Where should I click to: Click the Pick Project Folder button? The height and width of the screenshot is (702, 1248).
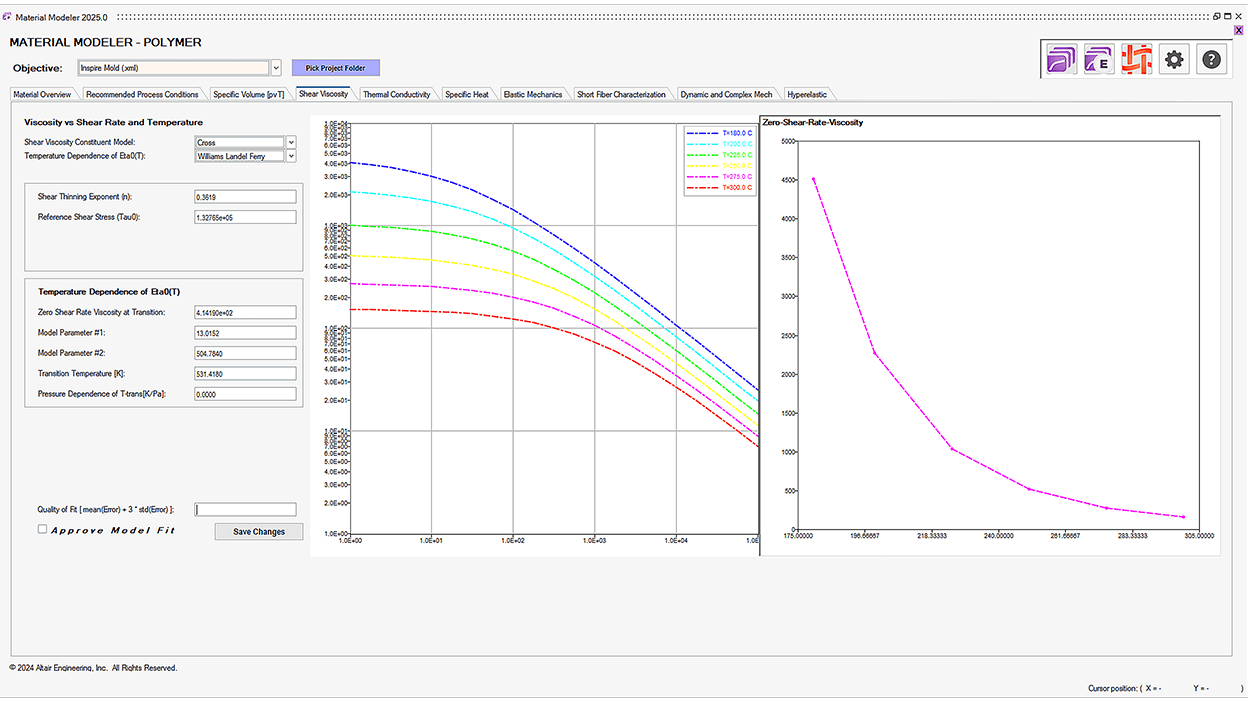coord(336,68)
